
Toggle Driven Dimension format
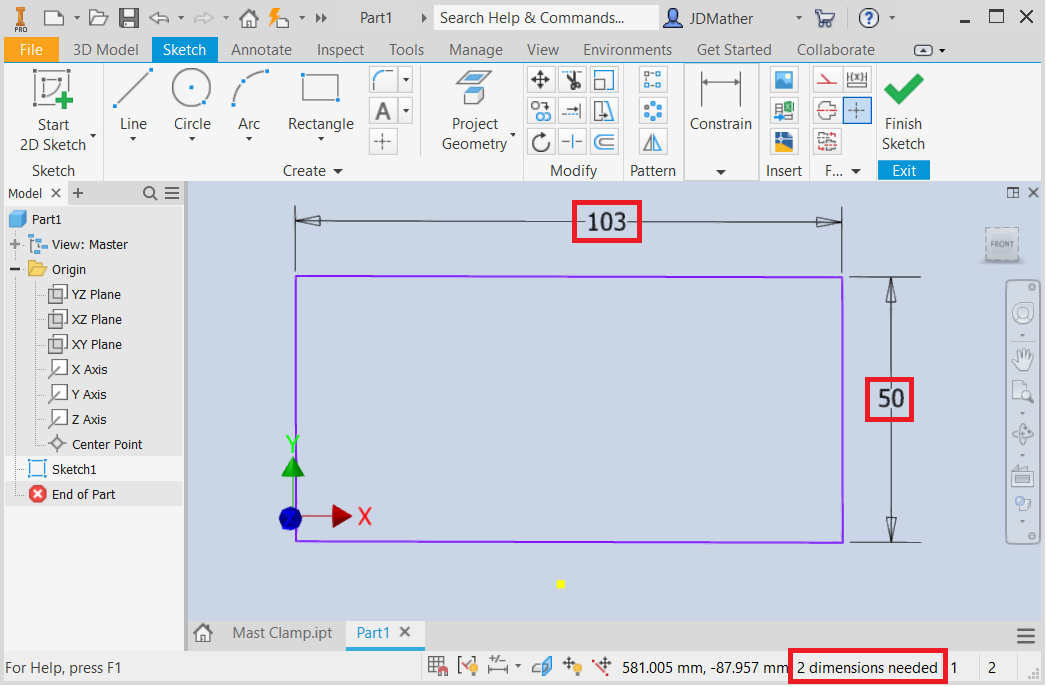[857, 80]
